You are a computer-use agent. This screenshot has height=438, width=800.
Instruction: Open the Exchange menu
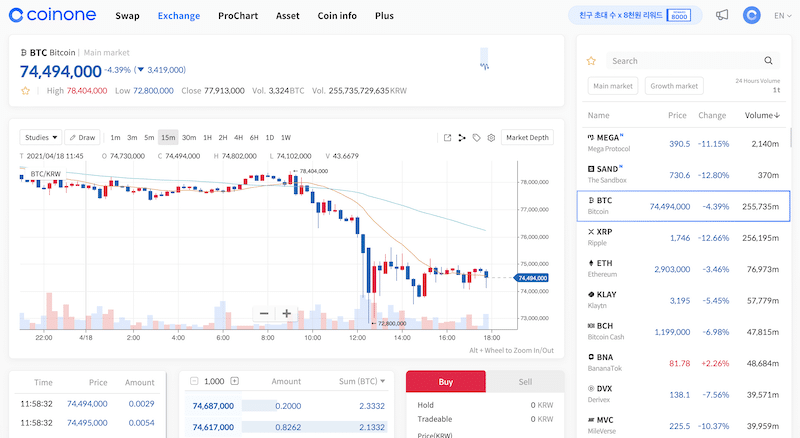(179, 16)
